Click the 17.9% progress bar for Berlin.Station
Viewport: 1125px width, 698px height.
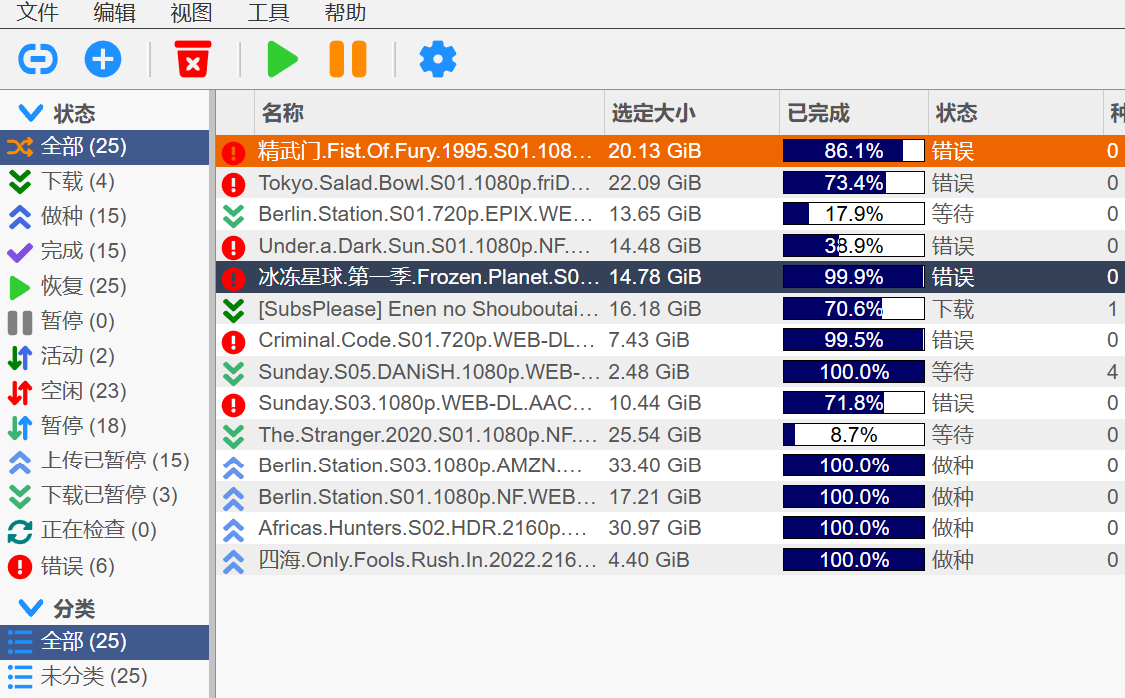(x=853, y=214)
